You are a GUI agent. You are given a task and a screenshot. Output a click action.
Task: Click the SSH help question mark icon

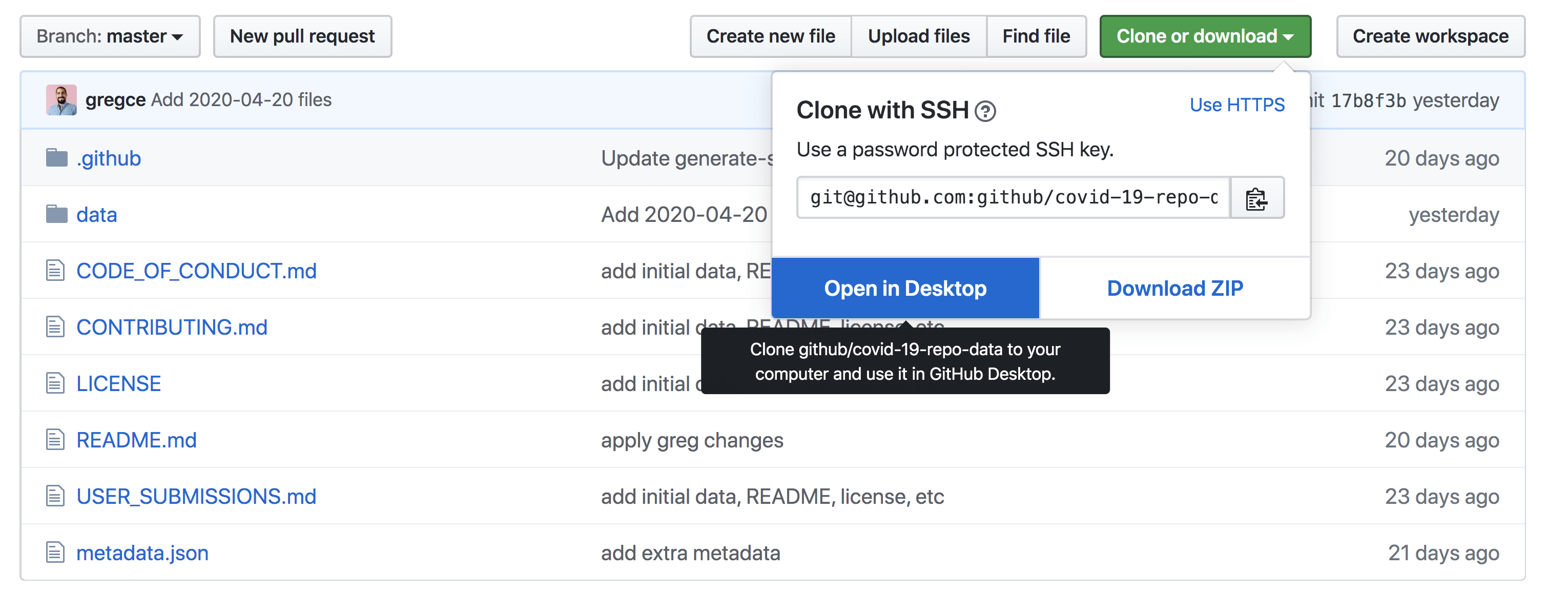[985, 111]
